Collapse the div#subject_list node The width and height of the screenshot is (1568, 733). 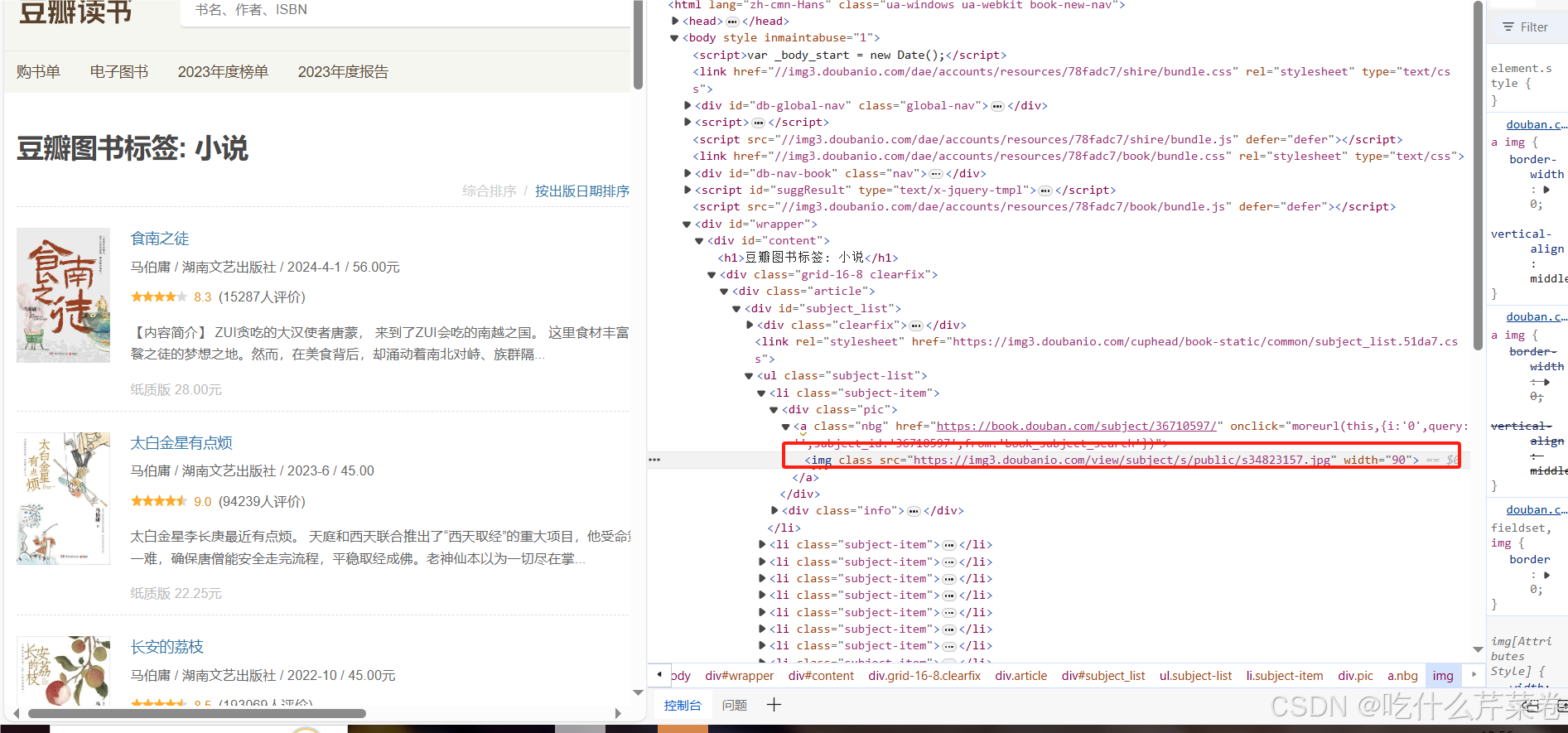click(736, 309)
